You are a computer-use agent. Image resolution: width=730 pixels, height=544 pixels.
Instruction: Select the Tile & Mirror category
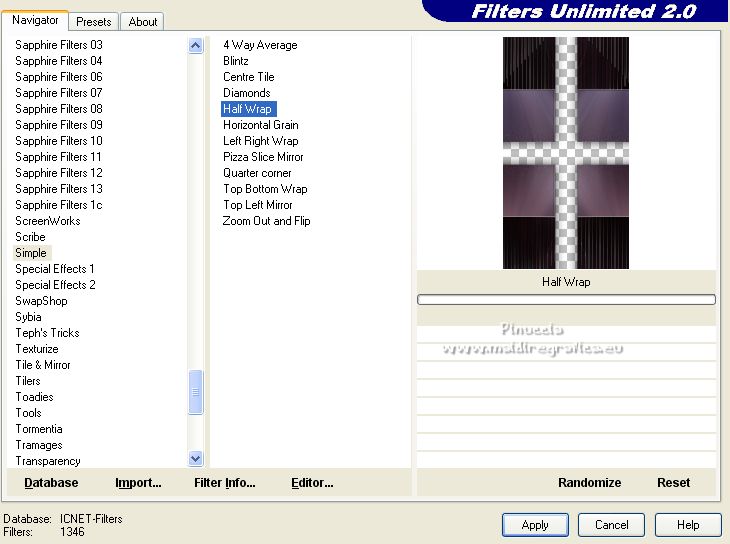click(43, 365)
